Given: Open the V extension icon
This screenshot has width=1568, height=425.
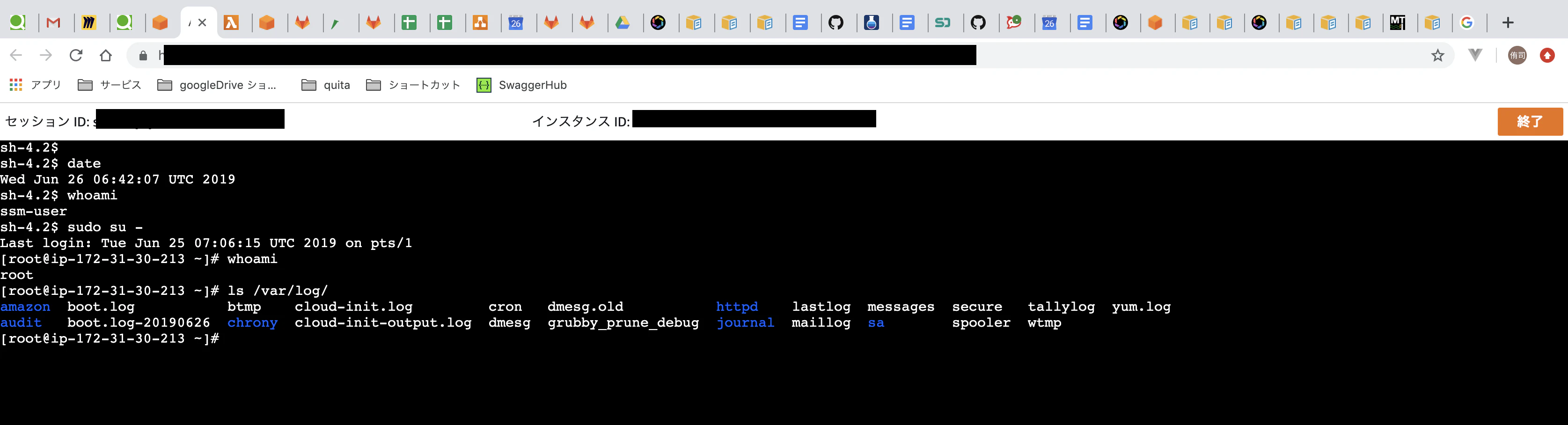Looking at the screenshot, I should 1475,55.
